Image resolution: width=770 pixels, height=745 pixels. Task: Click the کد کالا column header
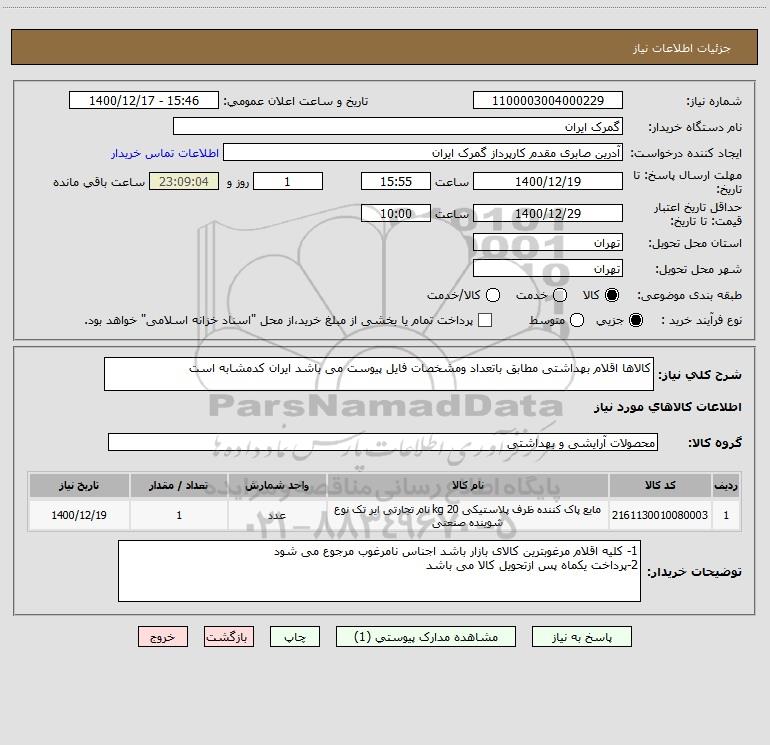tap(660, 486)
